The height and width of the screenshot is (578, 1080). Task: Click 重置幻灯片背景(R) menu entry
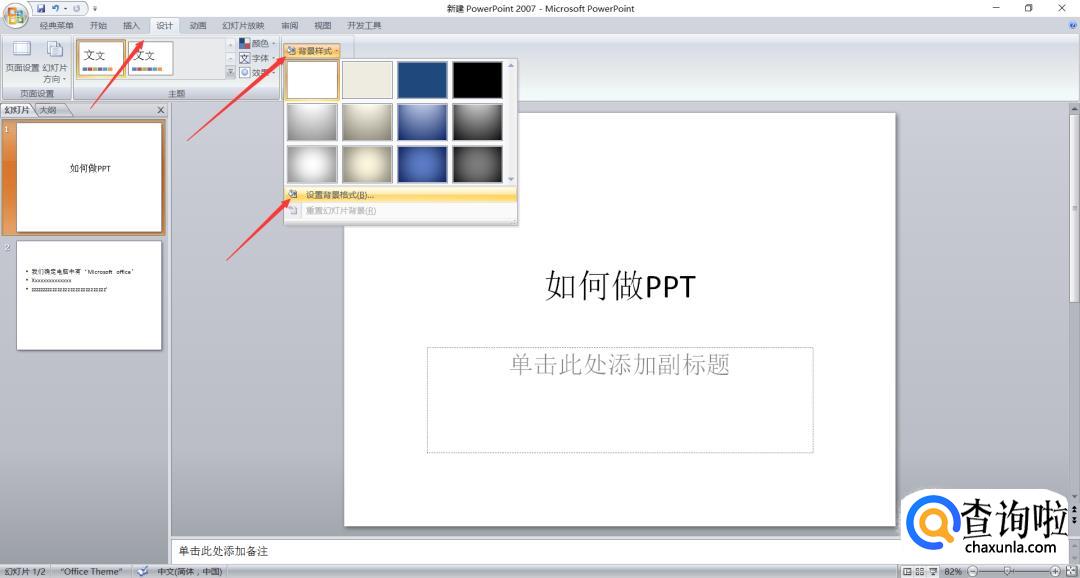tap(400, 211)
